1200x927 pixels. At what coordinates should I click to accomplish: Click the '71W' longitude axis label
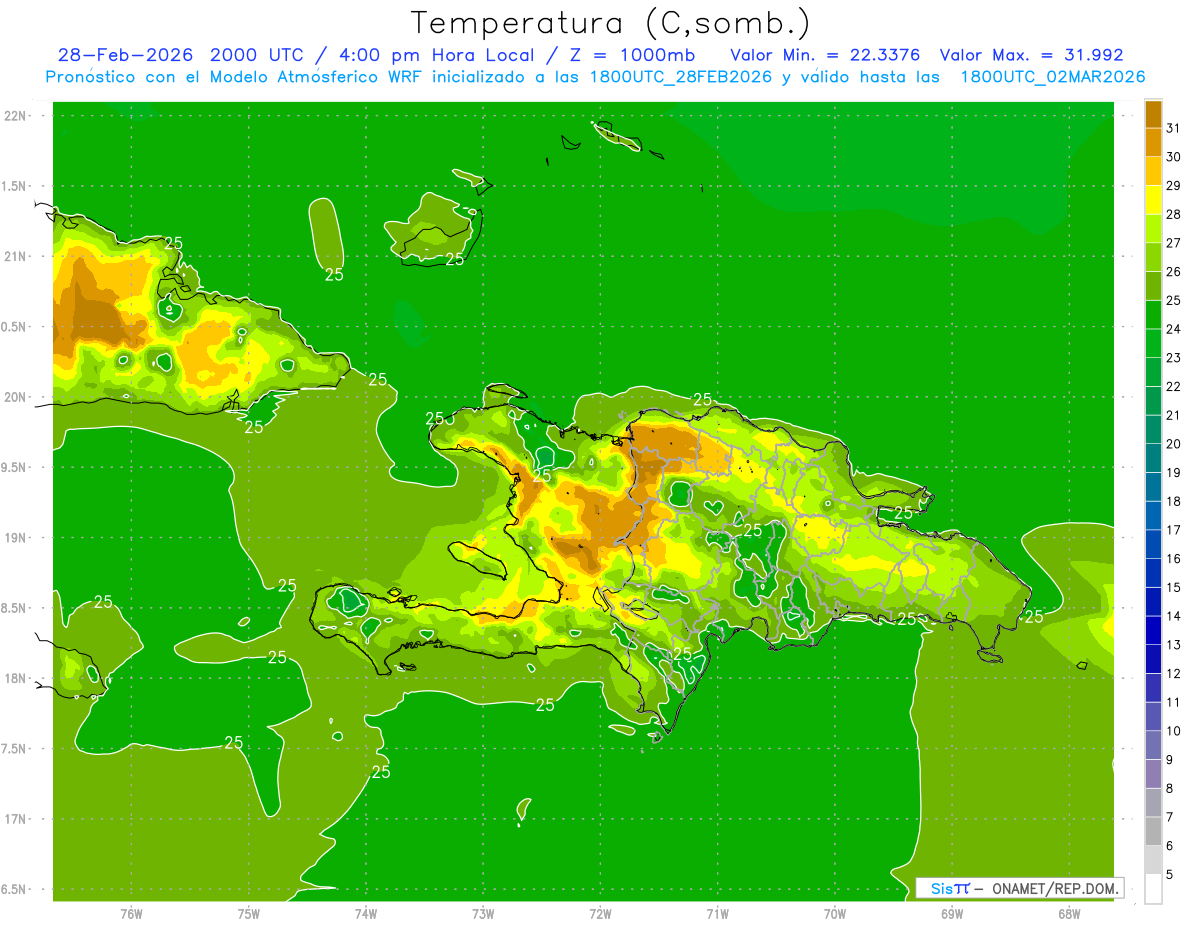717,913
